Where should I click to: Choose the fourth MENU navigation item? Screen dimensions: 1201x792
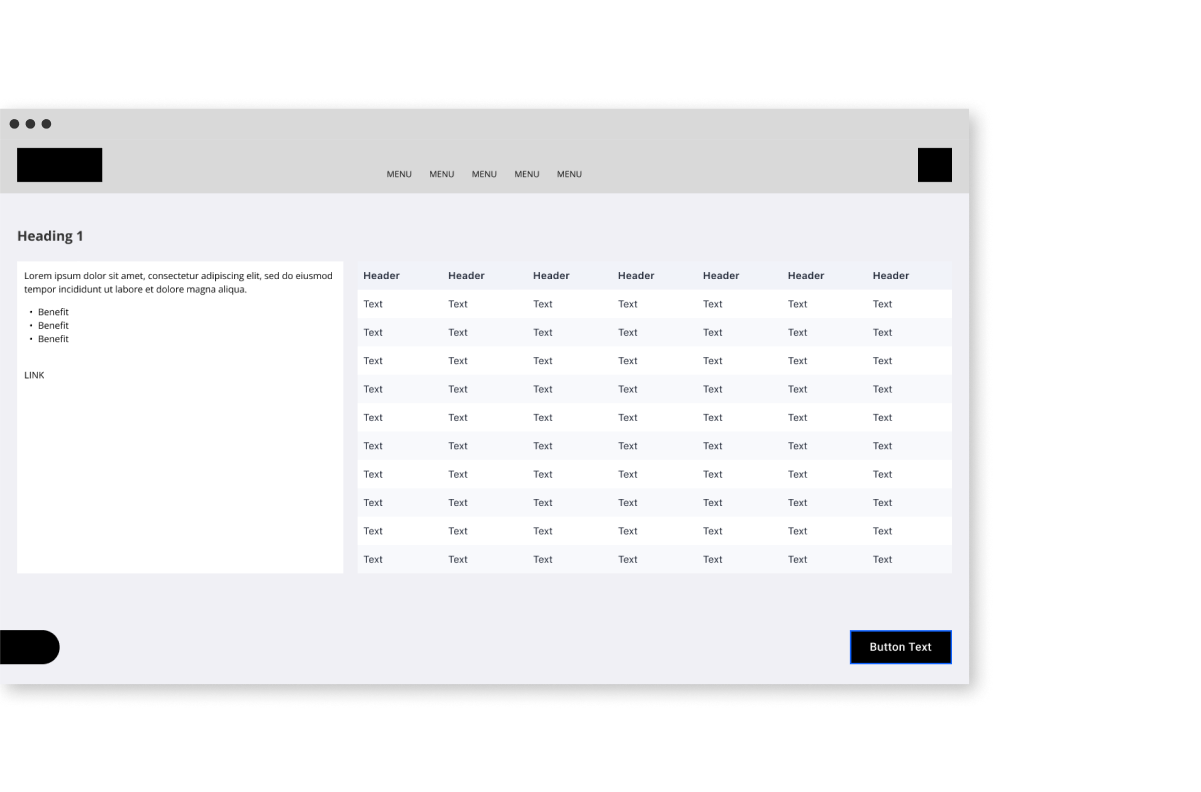coord(527,174)
